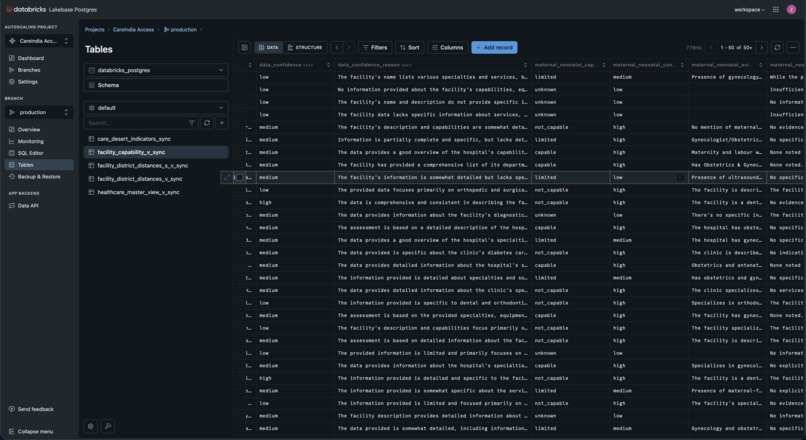The width and height of the screenshot is (806, 440).
Task: Select table facility_district_distances_s_v_sync
Action: point(156,166)
